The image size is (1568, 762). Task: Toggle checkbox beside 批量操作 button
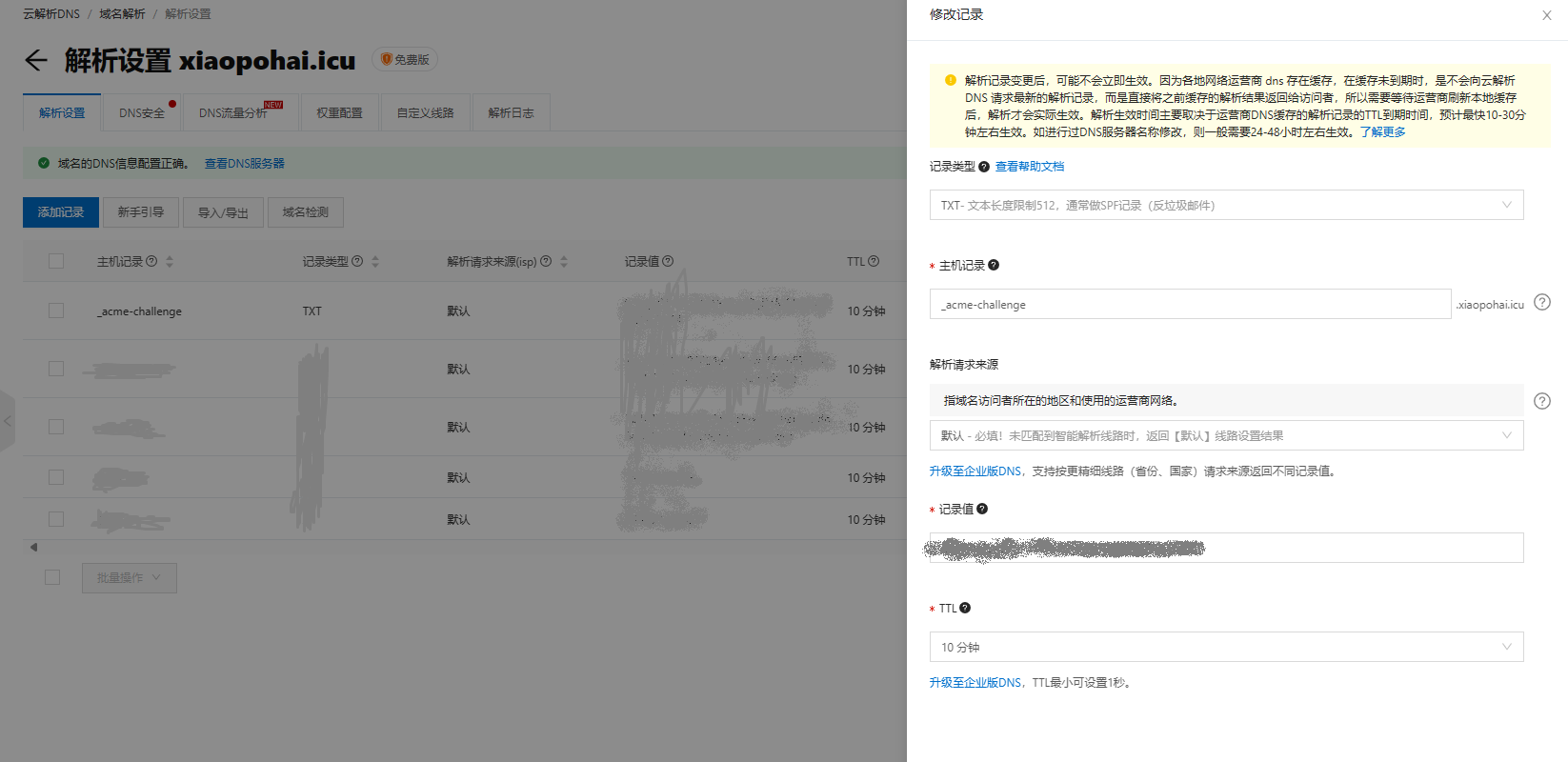[x=52, y=577]
